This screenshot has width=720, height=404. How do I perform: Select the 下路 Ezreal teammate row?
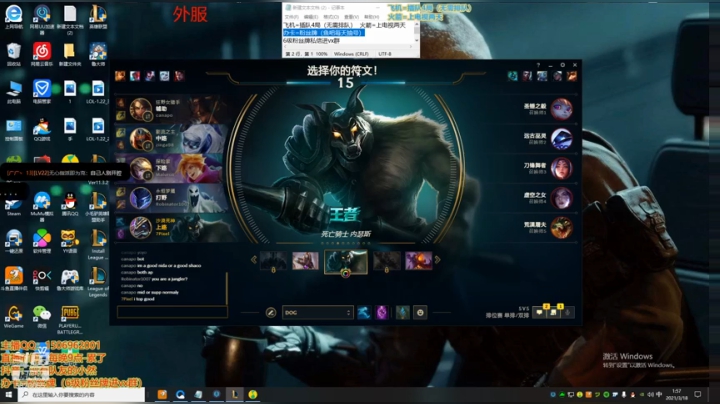(172, 168)
